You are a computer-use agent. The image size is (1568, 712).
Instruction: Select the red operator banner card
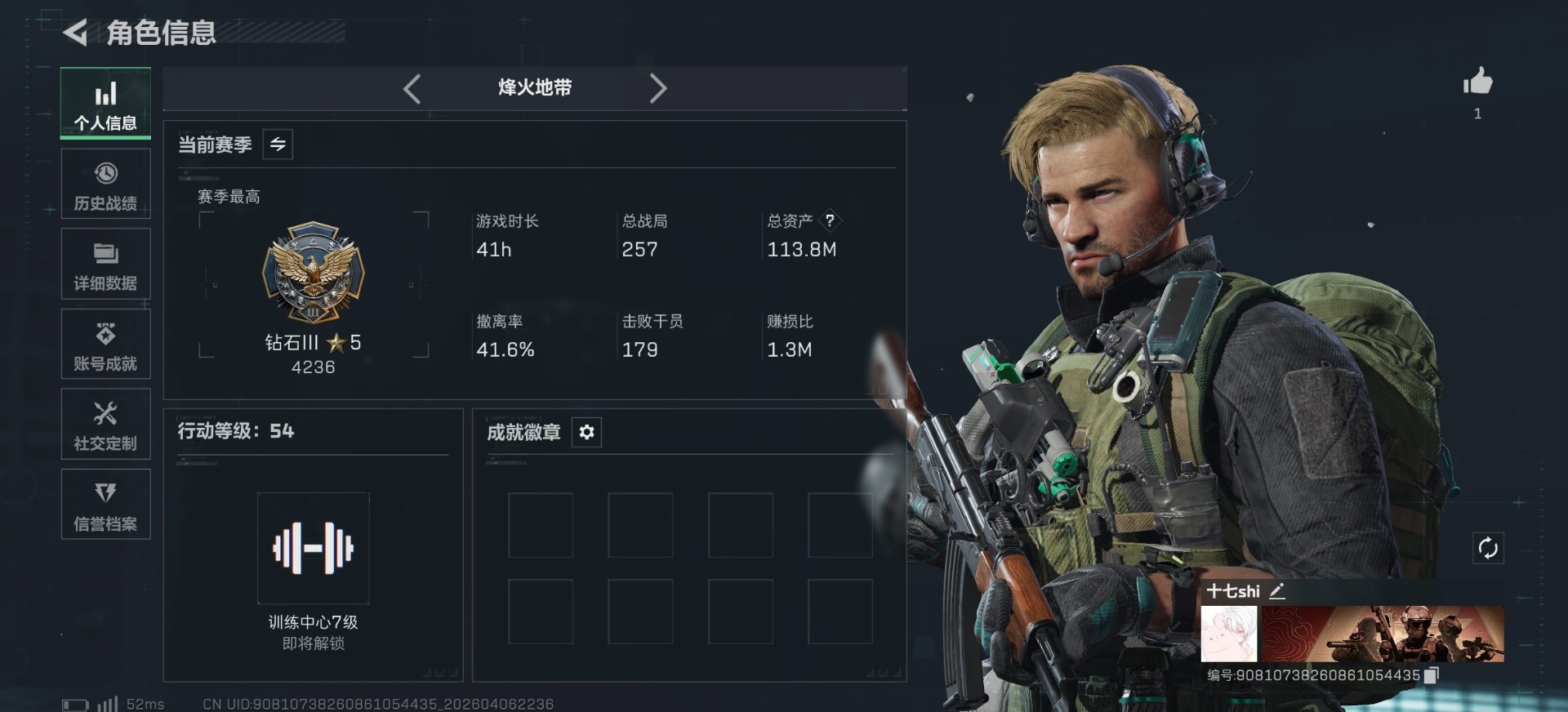[x=1383, y=634]
